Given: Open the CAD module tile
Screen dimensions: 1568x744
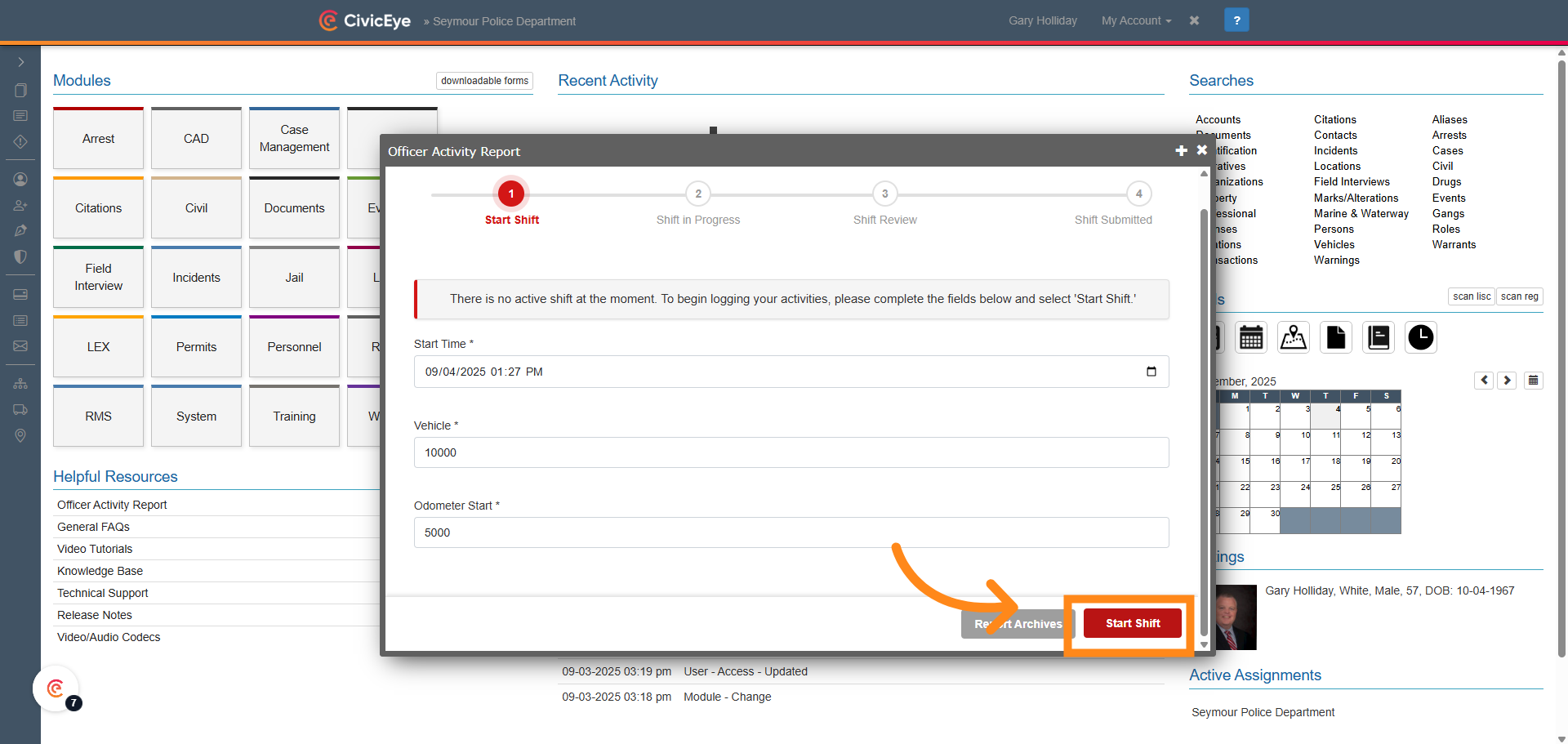Looking at the screenshot, I should tap(196, 139).
